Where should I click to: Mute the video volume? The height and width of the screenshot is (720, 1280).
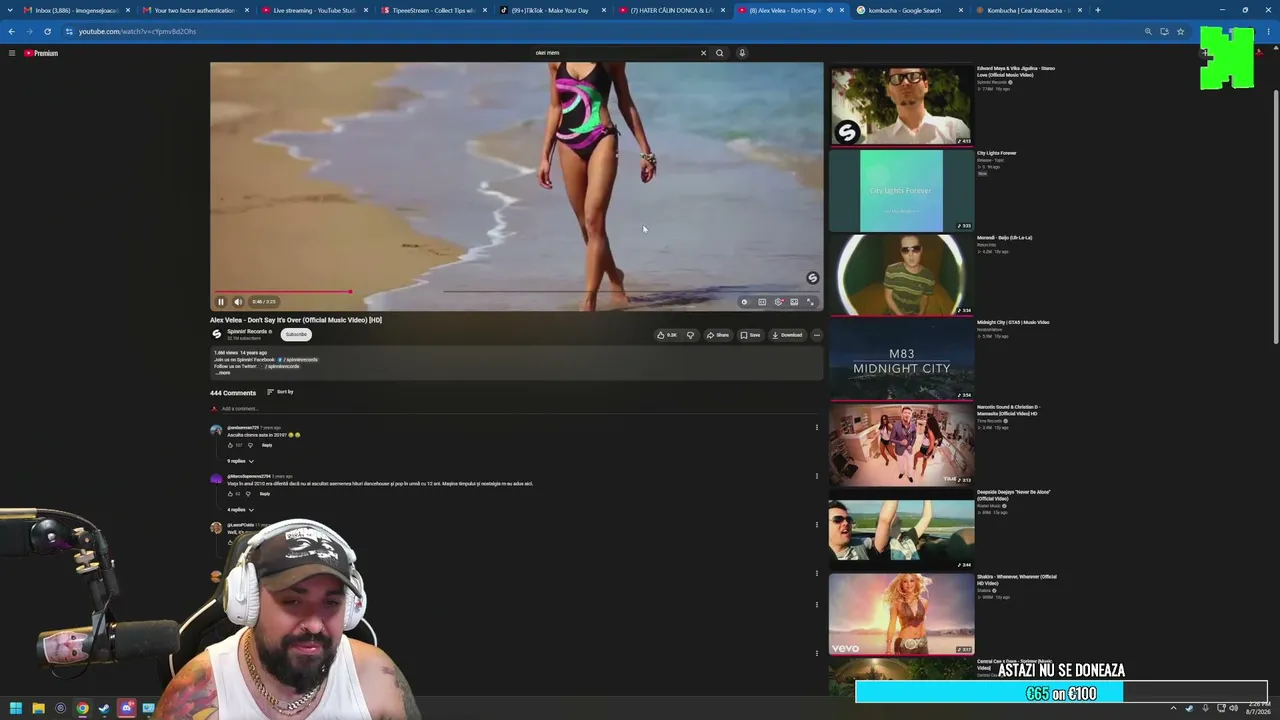click(238, 301)
